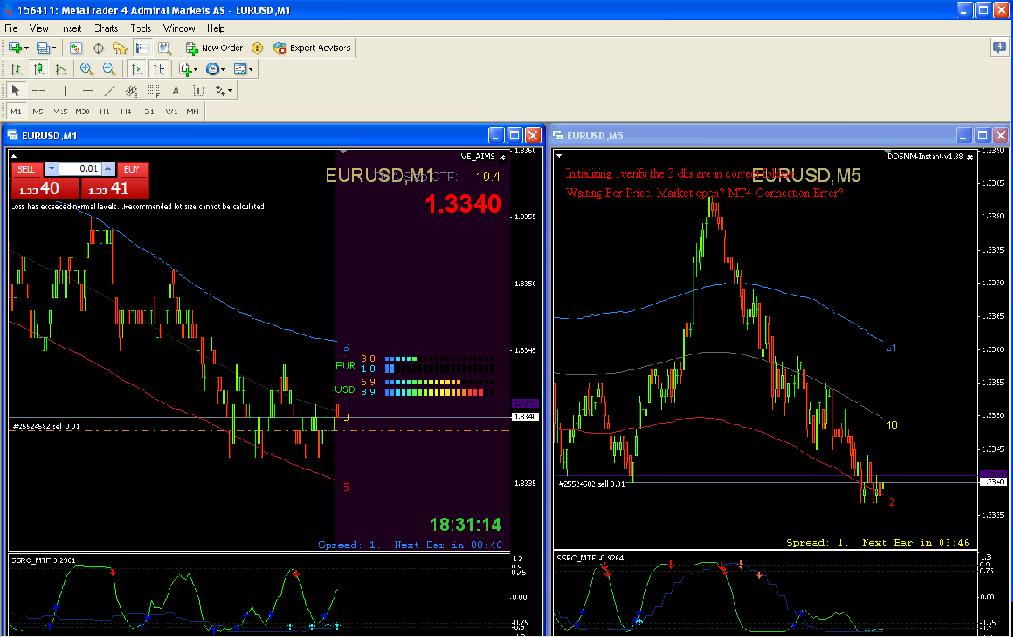The height and width of the screenshot is (637, 1013).
Task: Select the Crosshair tool
Action: 39,90
